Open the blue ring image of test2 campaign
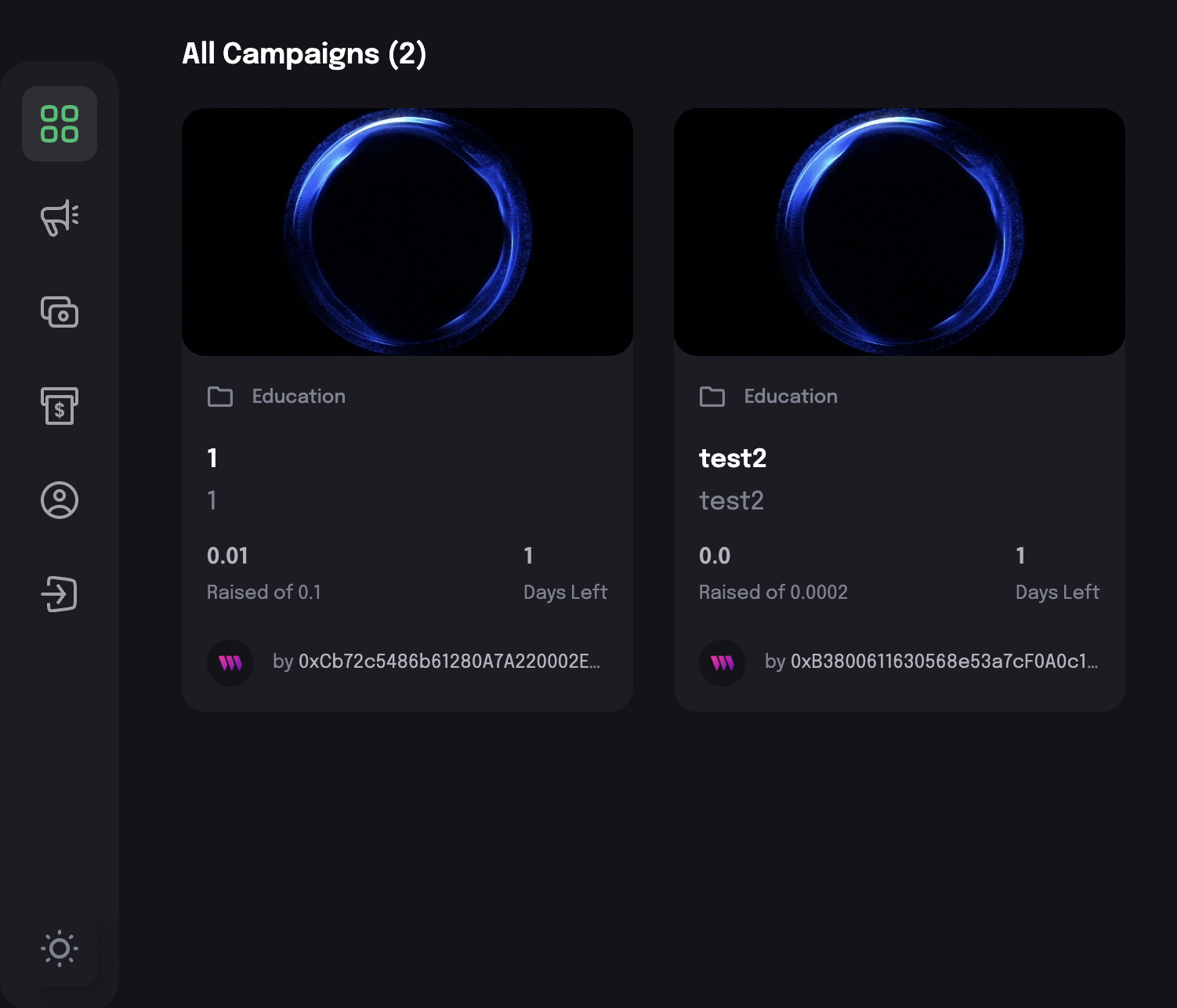Screen dimensions: 1177x1008 click(900, 232)
